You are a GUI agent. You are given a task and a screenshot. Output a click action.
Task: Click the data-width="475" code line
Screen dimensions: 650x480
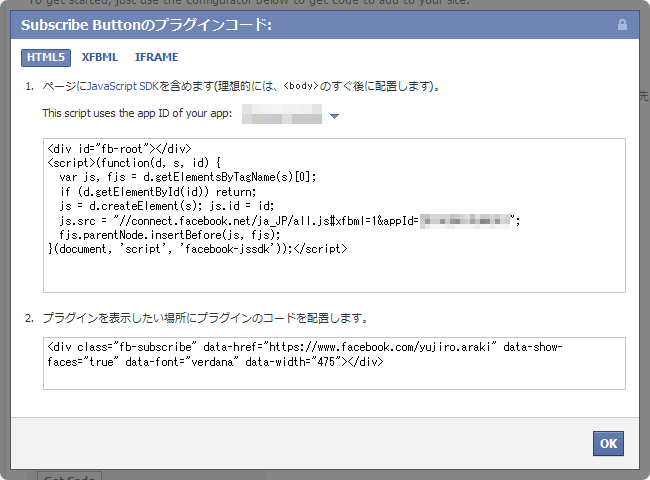coord(215,362)
